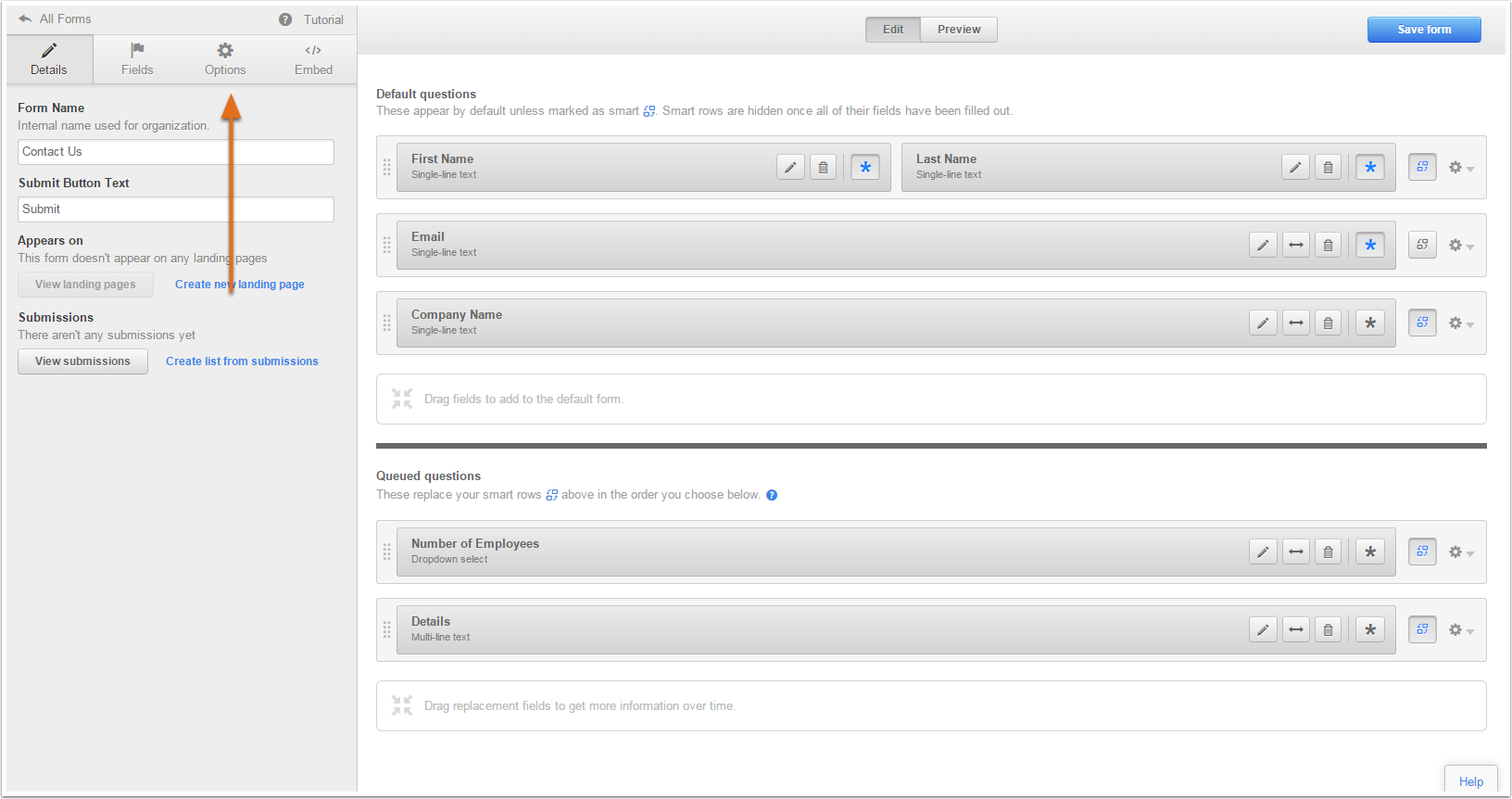The height and width of the screenshot is (799, 1512).
Task: Open the Details tab
Action: click(x=49, y=59)
